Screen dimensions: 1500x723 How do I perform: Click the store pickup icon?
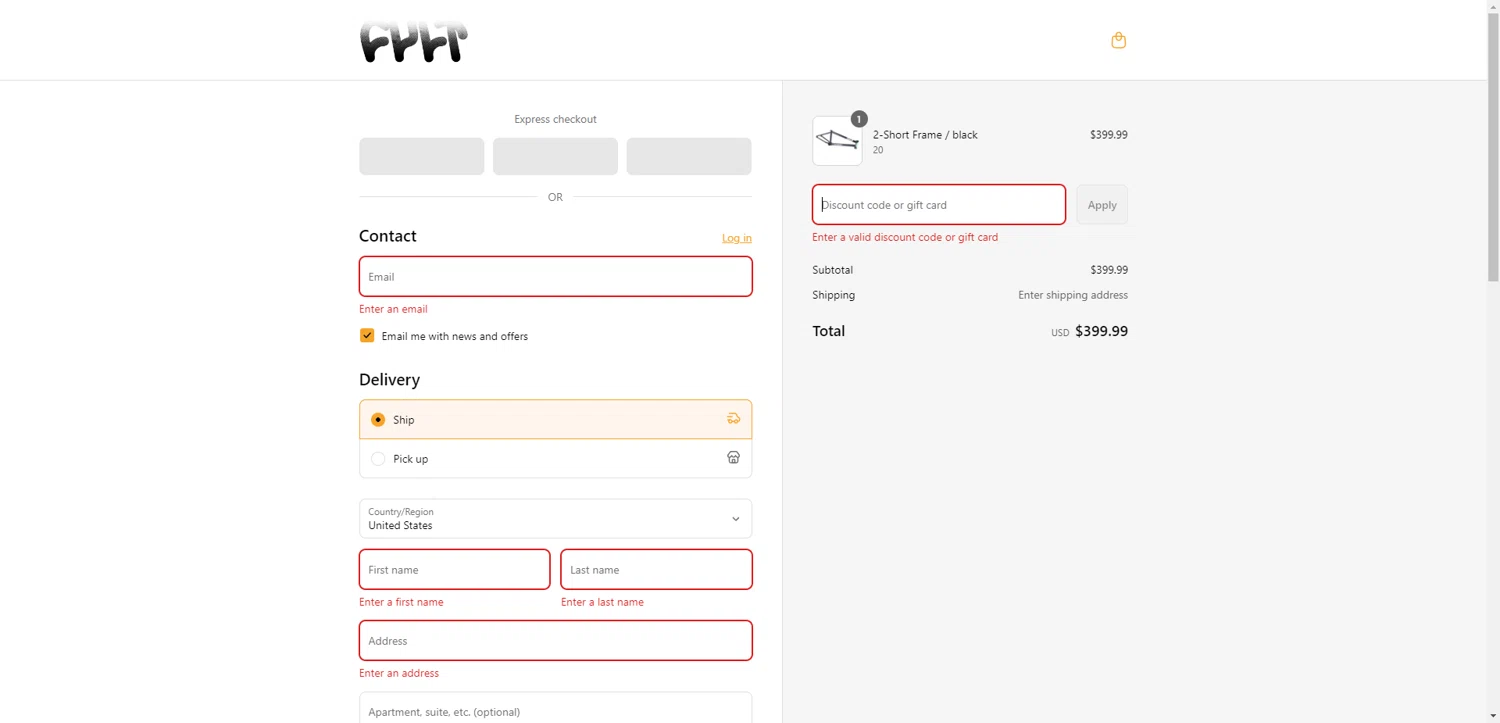point(733,458)
